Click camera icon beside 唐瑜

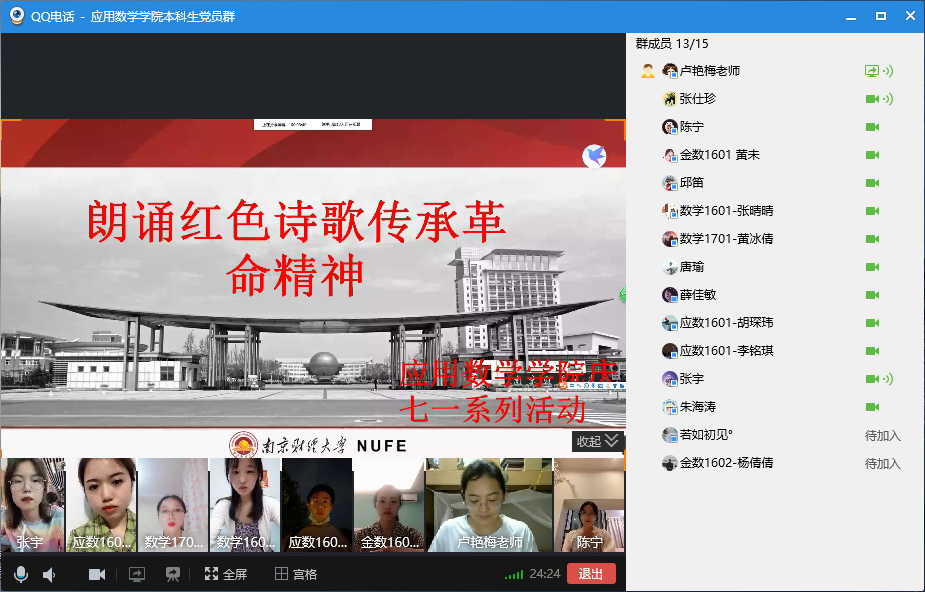872,267
